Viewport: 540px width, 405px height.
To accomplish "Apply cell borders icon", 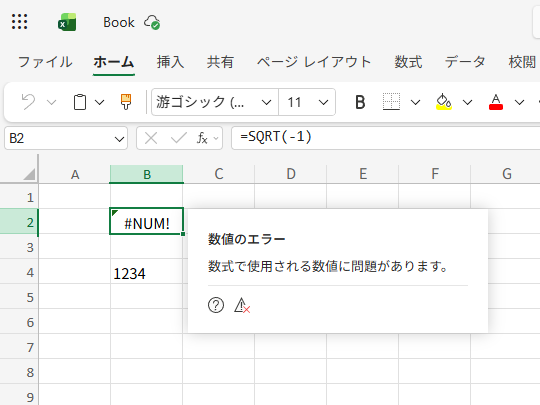I will pyautogui.click(x=391, y=102).
